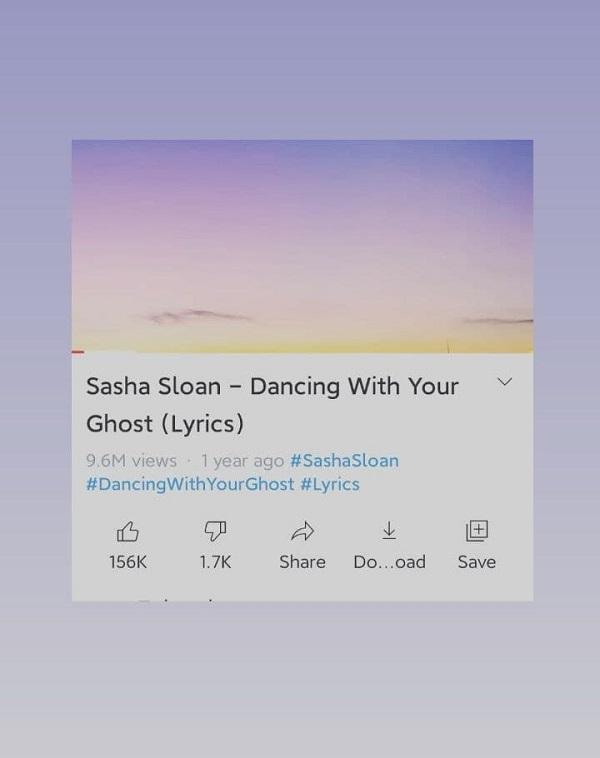Tap the Ghost (Lyrics) title line
Image resolution: width=600 pixels, height=758 pixels.
[x=165, y=424]
